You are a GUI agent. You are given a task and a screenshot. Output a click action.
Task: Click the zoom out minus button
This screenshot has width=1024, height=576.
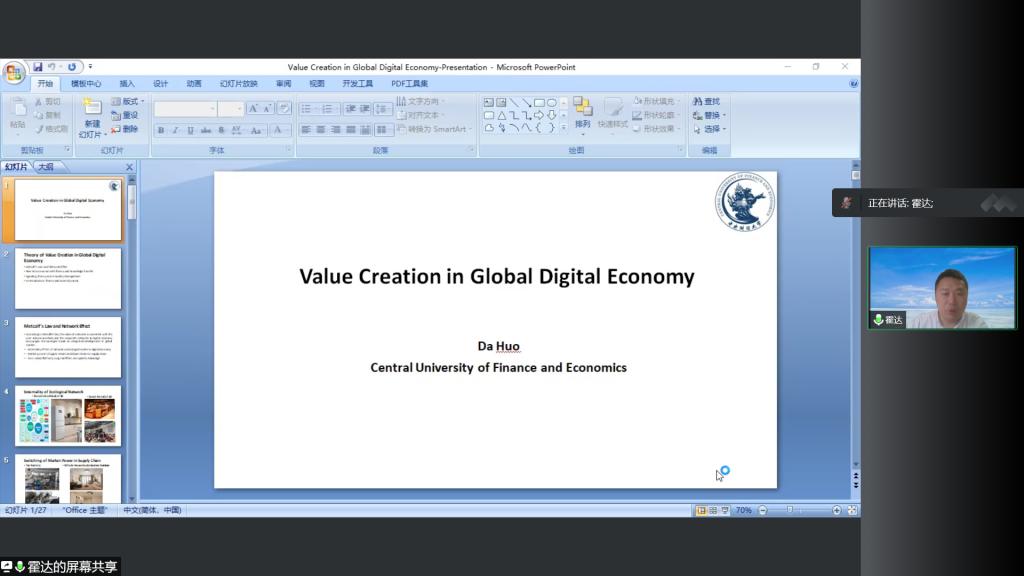point(762,510)
